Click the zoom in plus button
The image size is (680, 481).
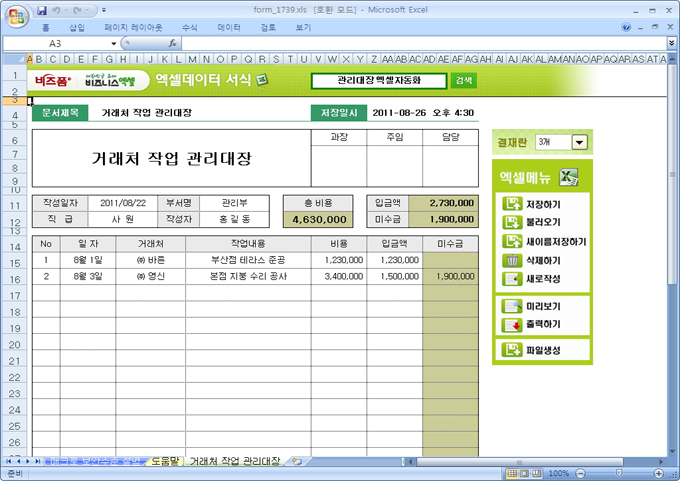coord(659,473)
